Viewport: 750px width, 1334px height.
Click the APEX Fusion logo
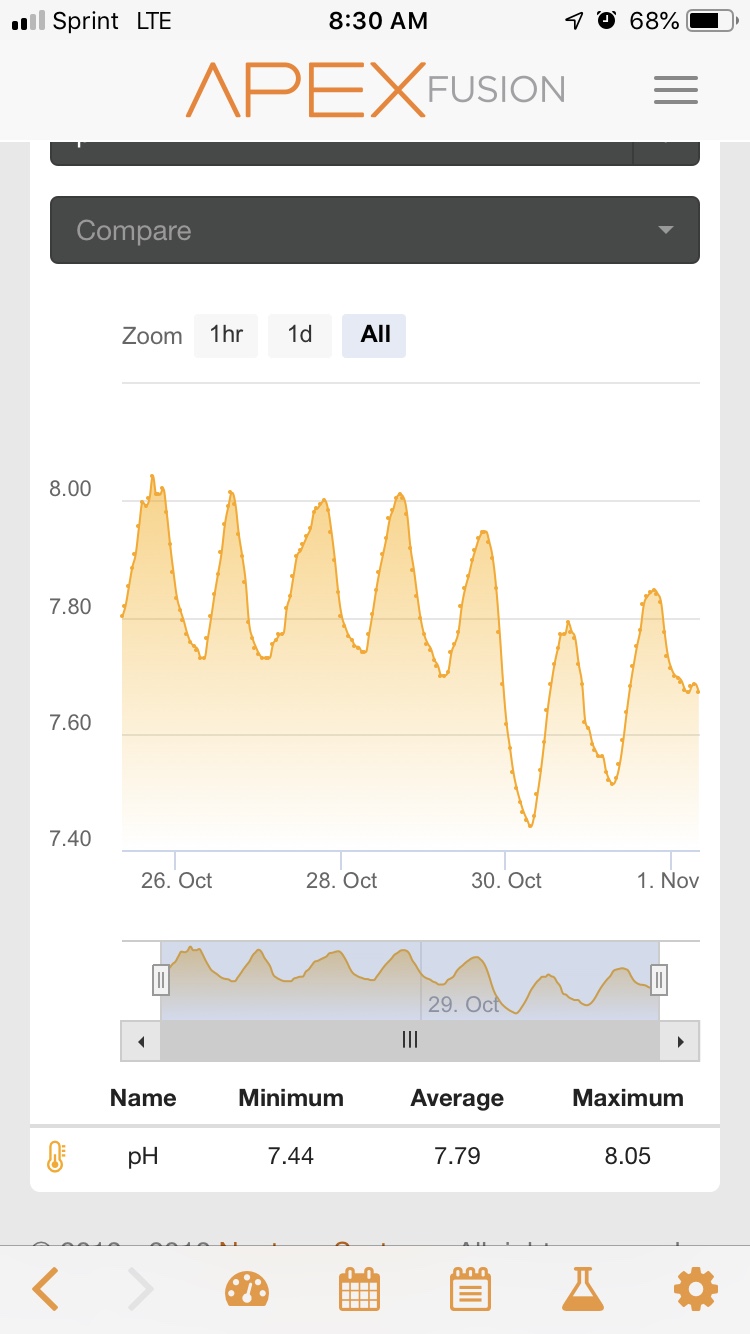[x=375, y=90]
